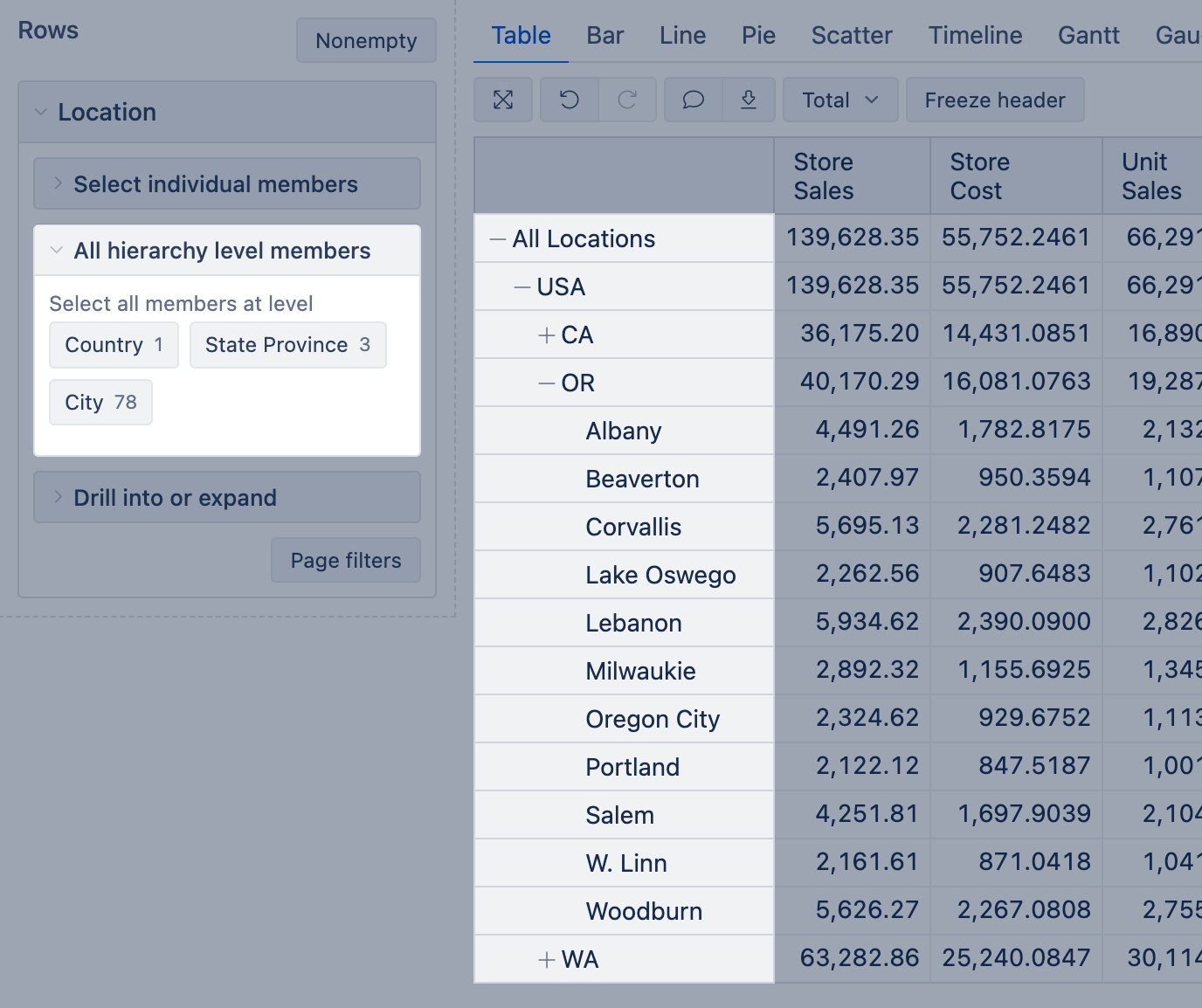Collapse the OR row minus icon

(547, 383)
